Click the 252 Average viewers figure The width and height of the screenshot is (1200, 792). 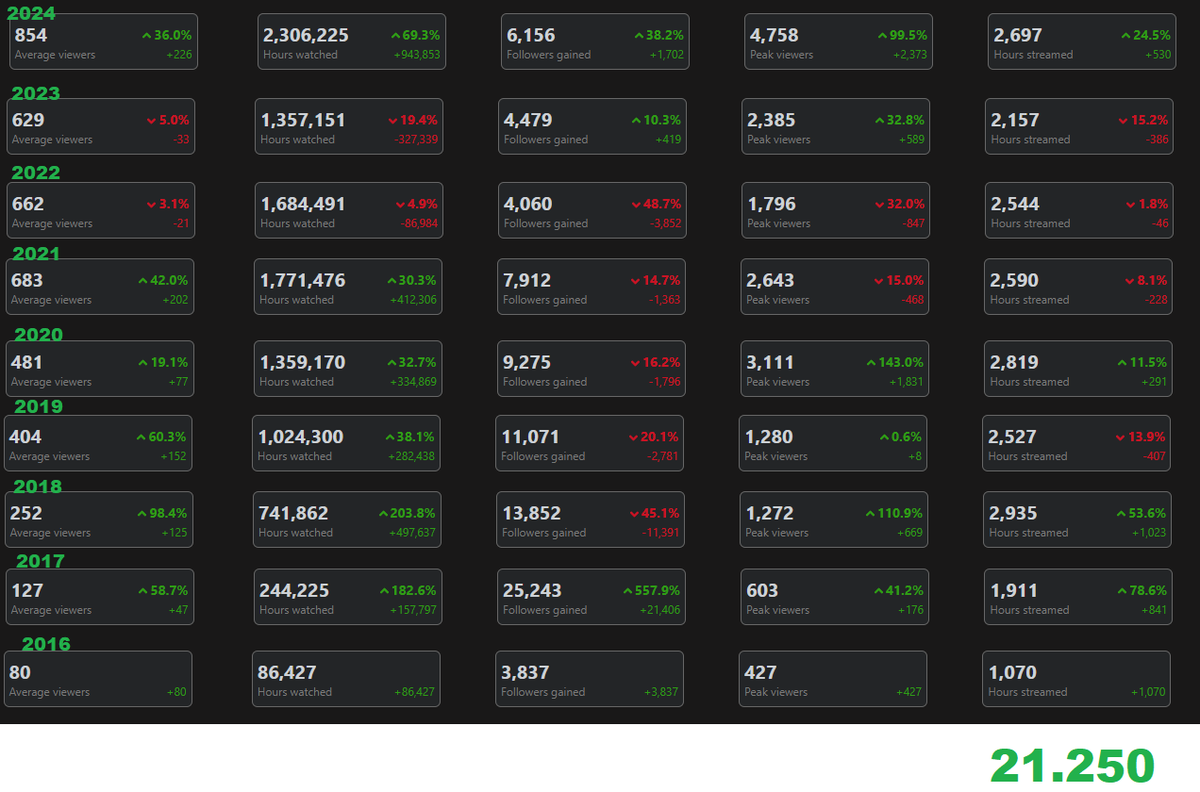[26, 514]
